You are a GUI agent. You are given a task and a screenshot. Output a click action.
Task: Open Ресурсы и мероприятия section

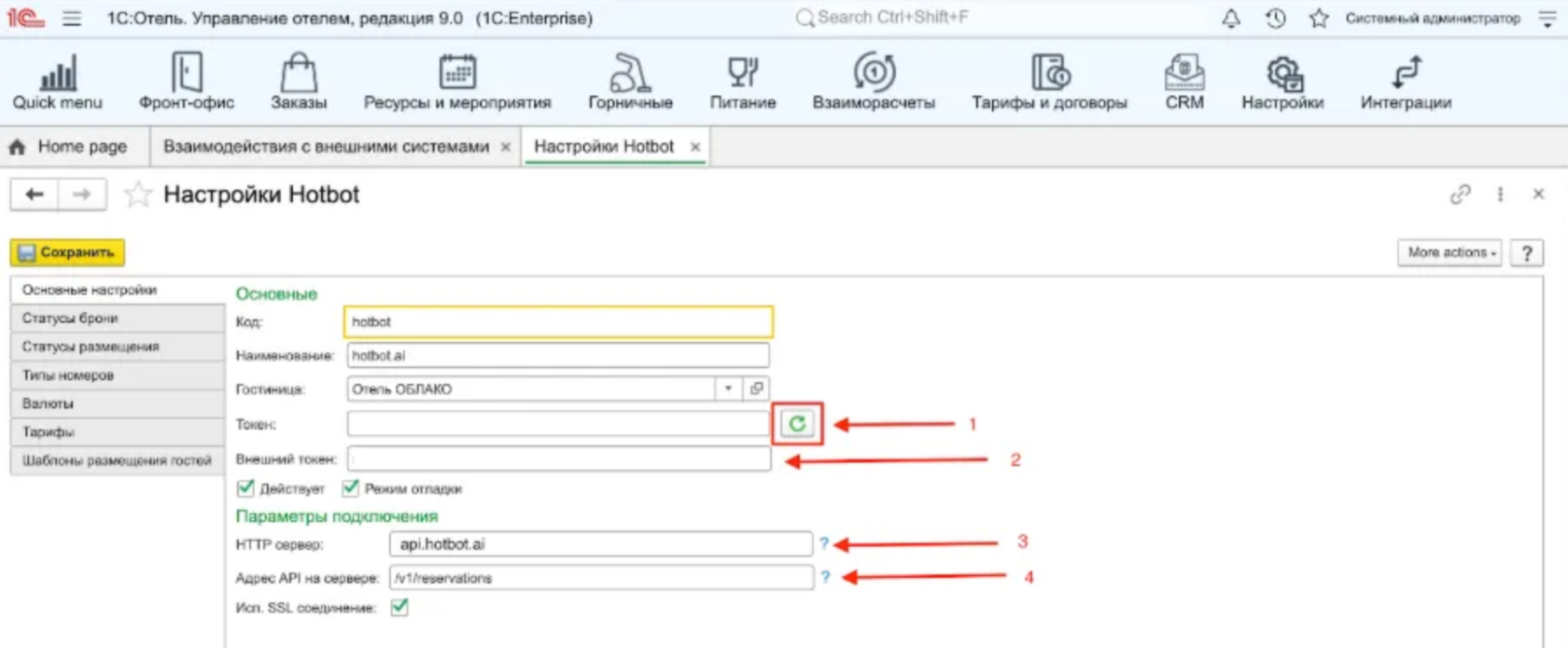click(x=457, y=82)
